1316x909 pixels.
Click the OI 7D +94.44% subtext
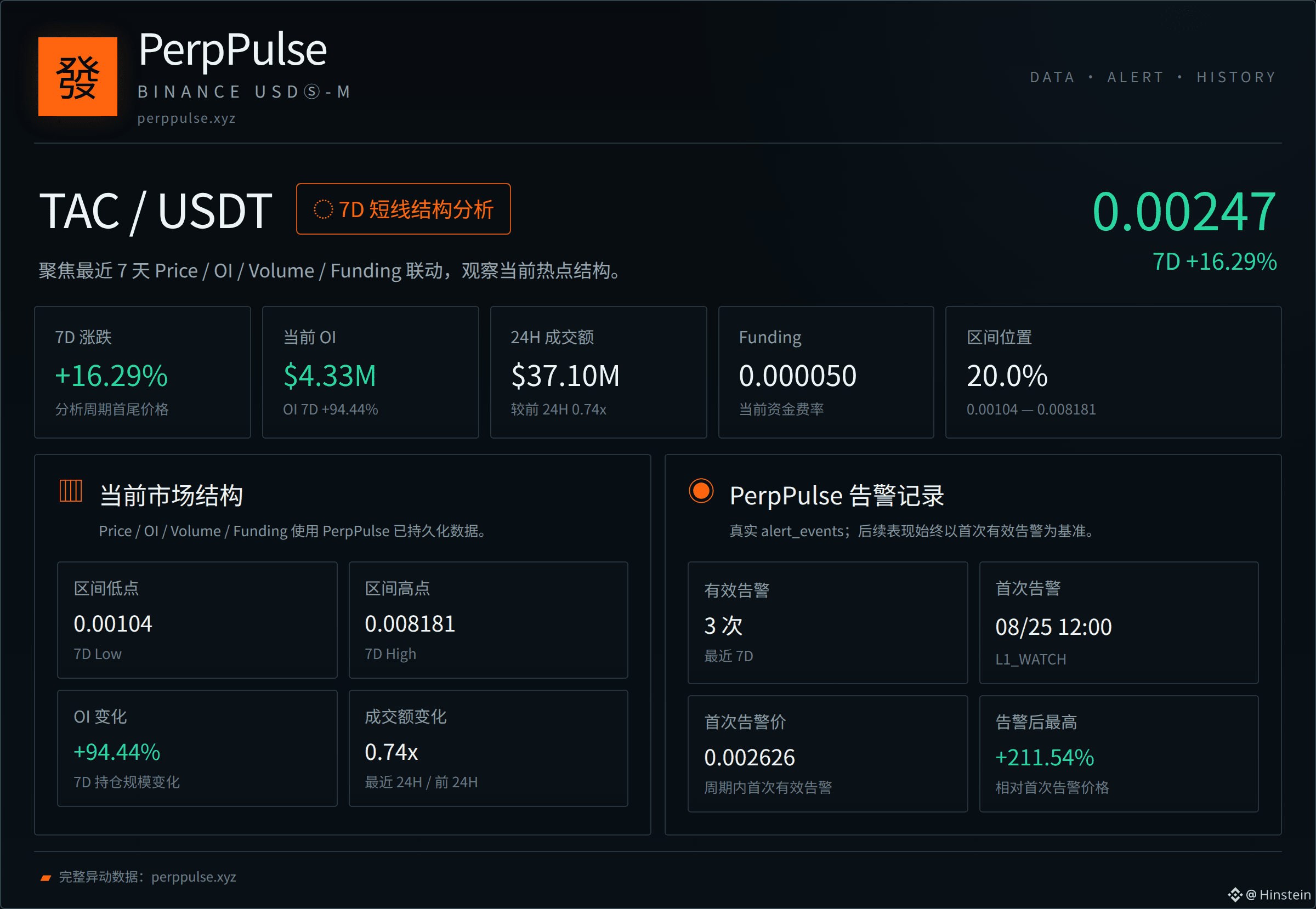point(331,410)
